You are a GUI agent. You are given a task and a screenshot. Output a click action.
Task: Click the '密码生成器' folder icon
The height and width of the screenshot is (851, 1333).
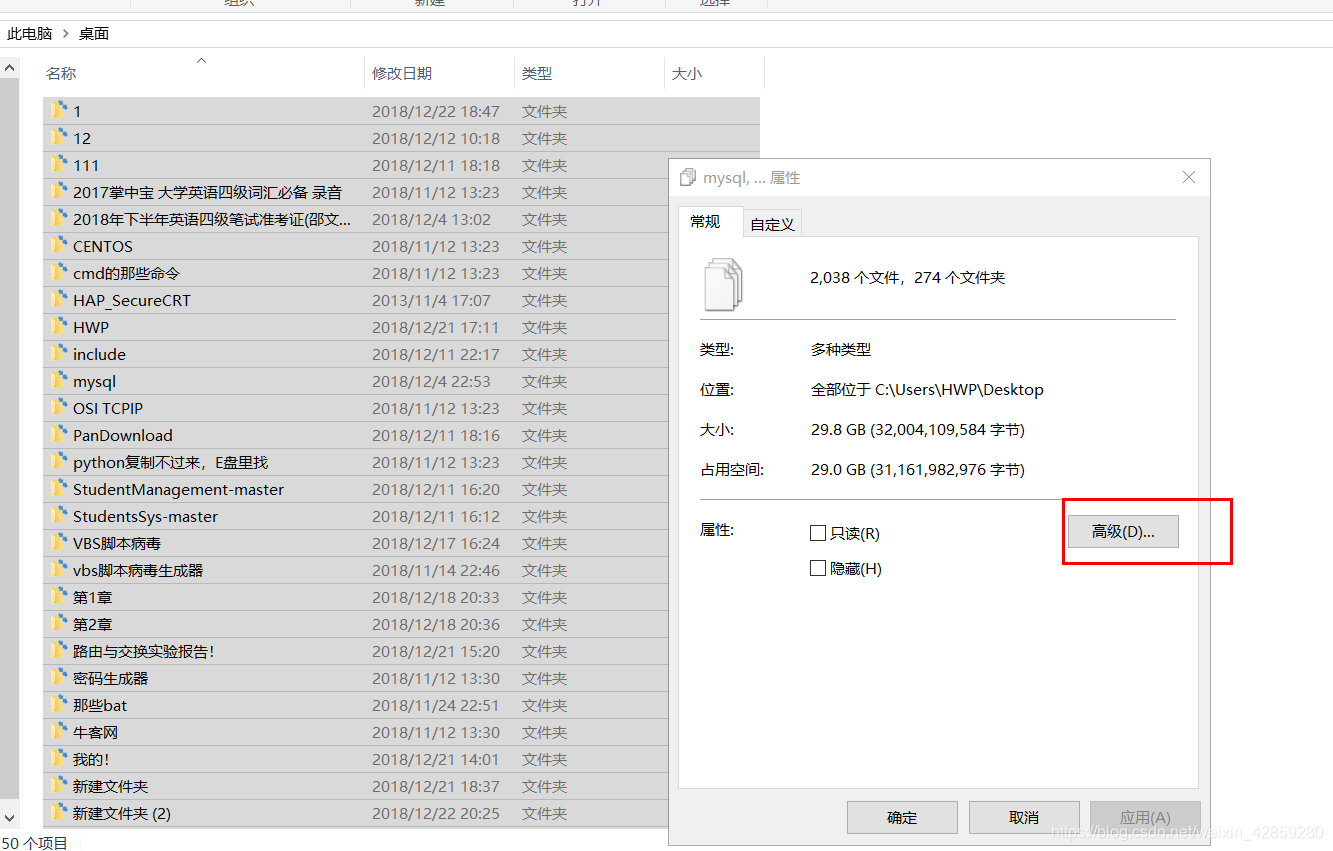(x=60, y=678)
